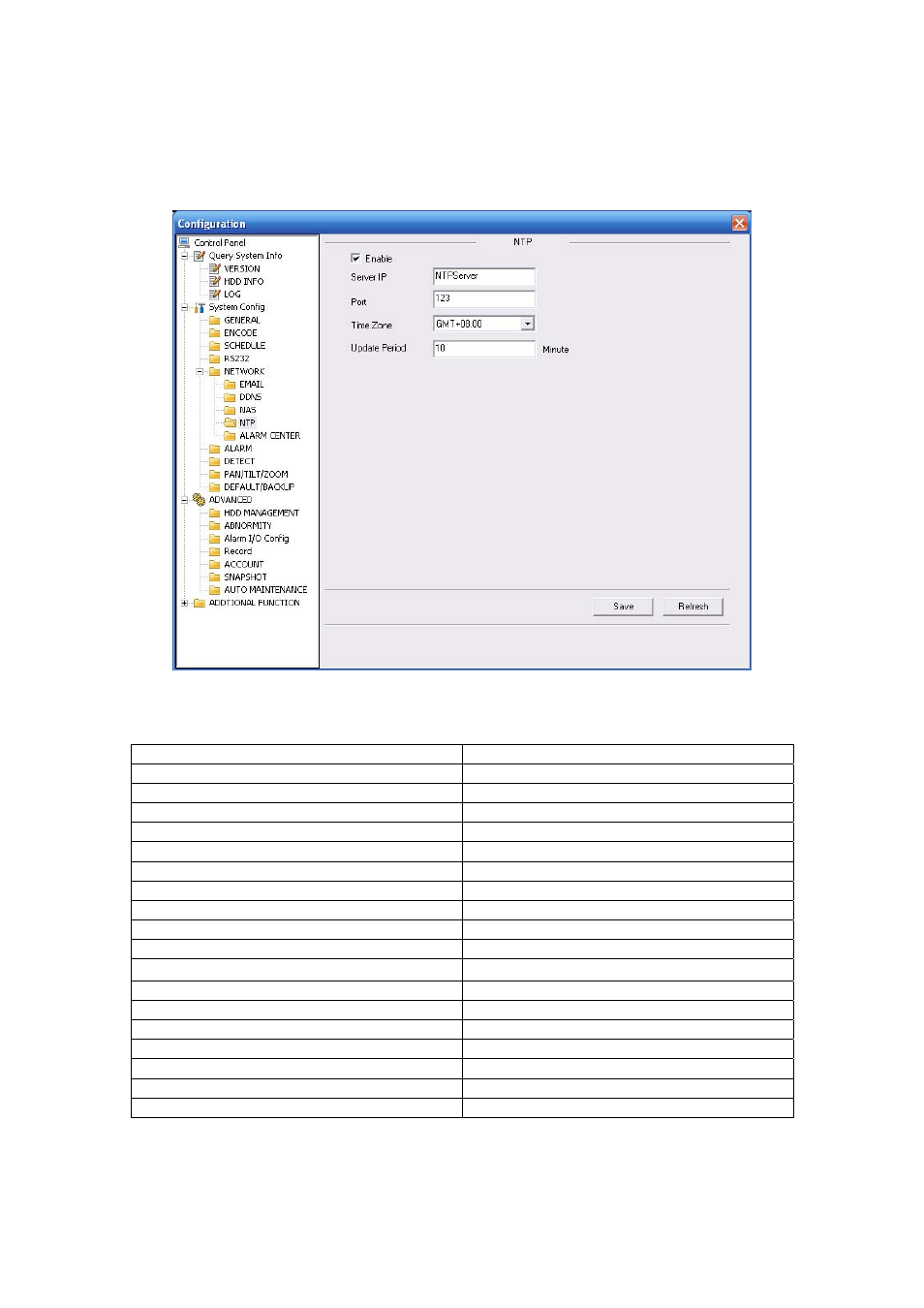924x1308 pixels.
Task: Click the DDNS folder icon
Action: pos(231,397)
